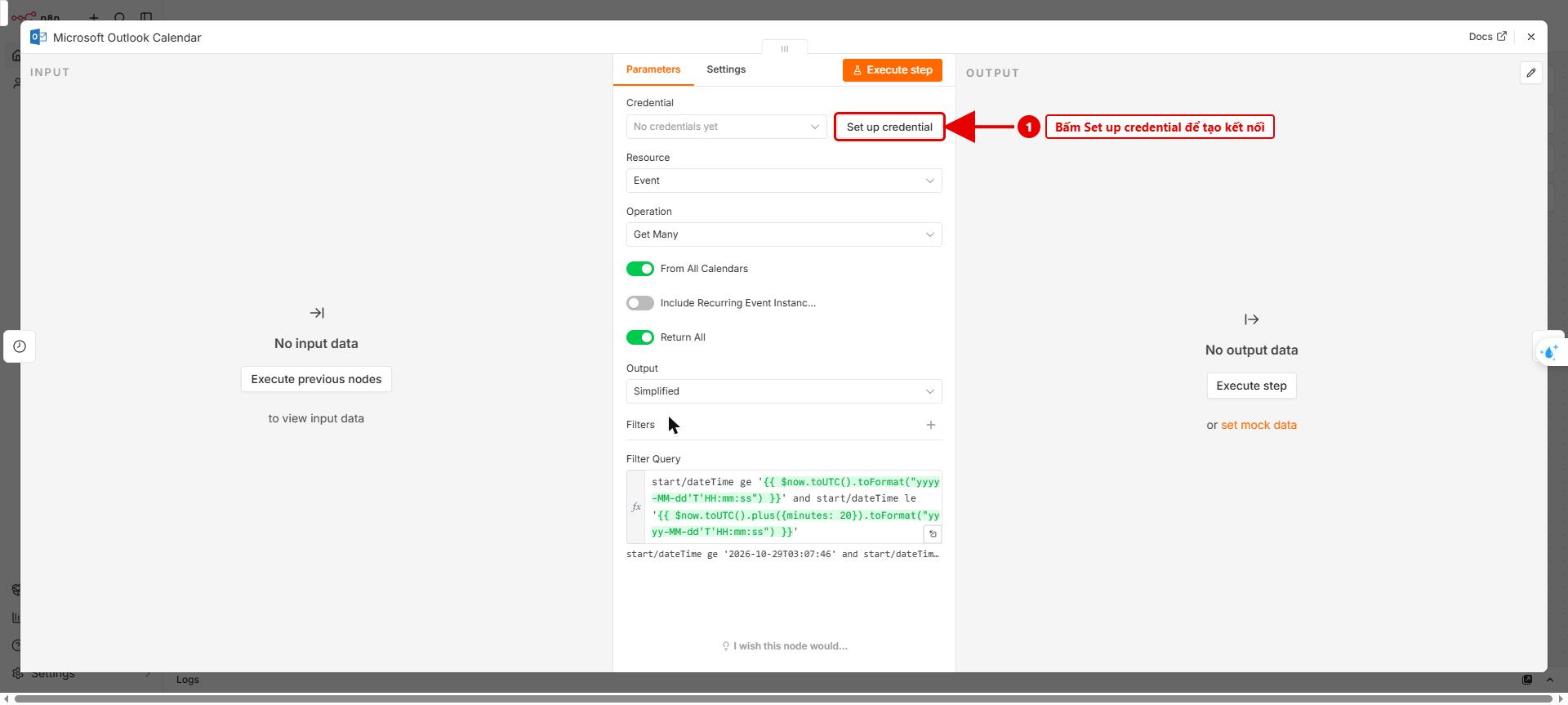This screenshot has height=705, width=1568.
Task: Open the Output dropdown showing Simplified
Action: [784, 392]
